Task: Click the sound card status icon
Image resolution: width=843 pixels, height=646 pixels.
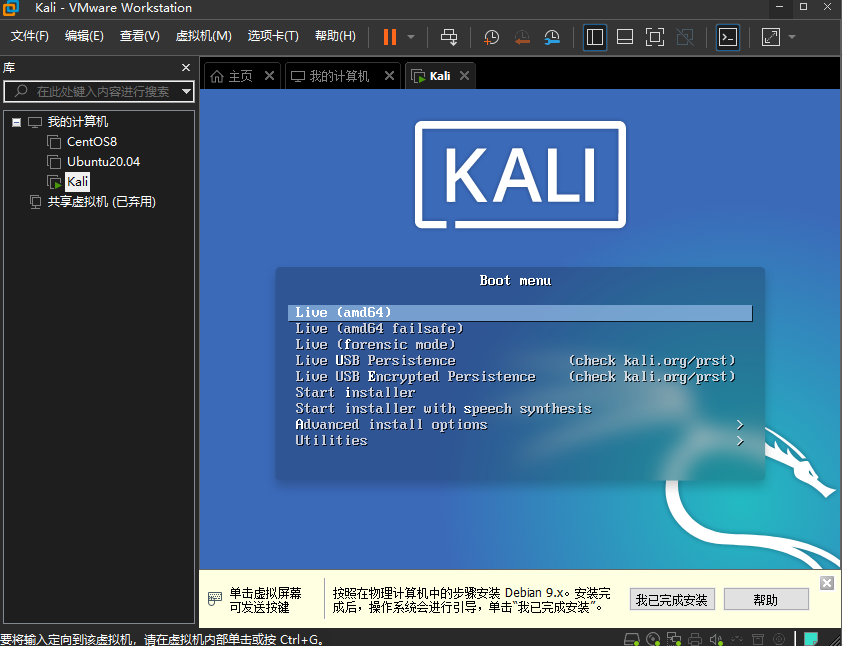Action: point(716,640)
